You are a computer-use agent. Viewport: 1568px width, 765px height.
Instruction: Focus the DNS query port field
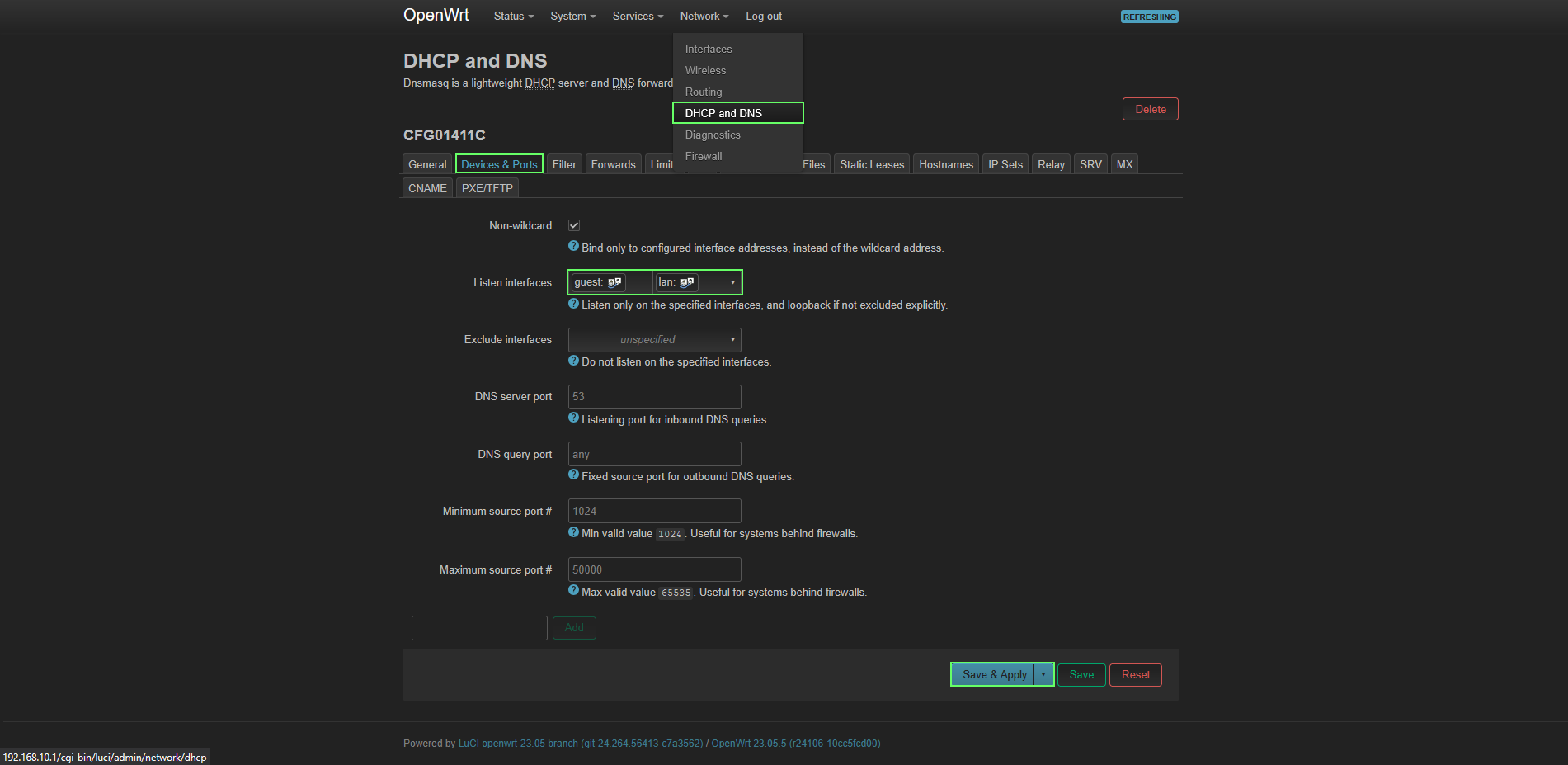(x=655, y=454)
